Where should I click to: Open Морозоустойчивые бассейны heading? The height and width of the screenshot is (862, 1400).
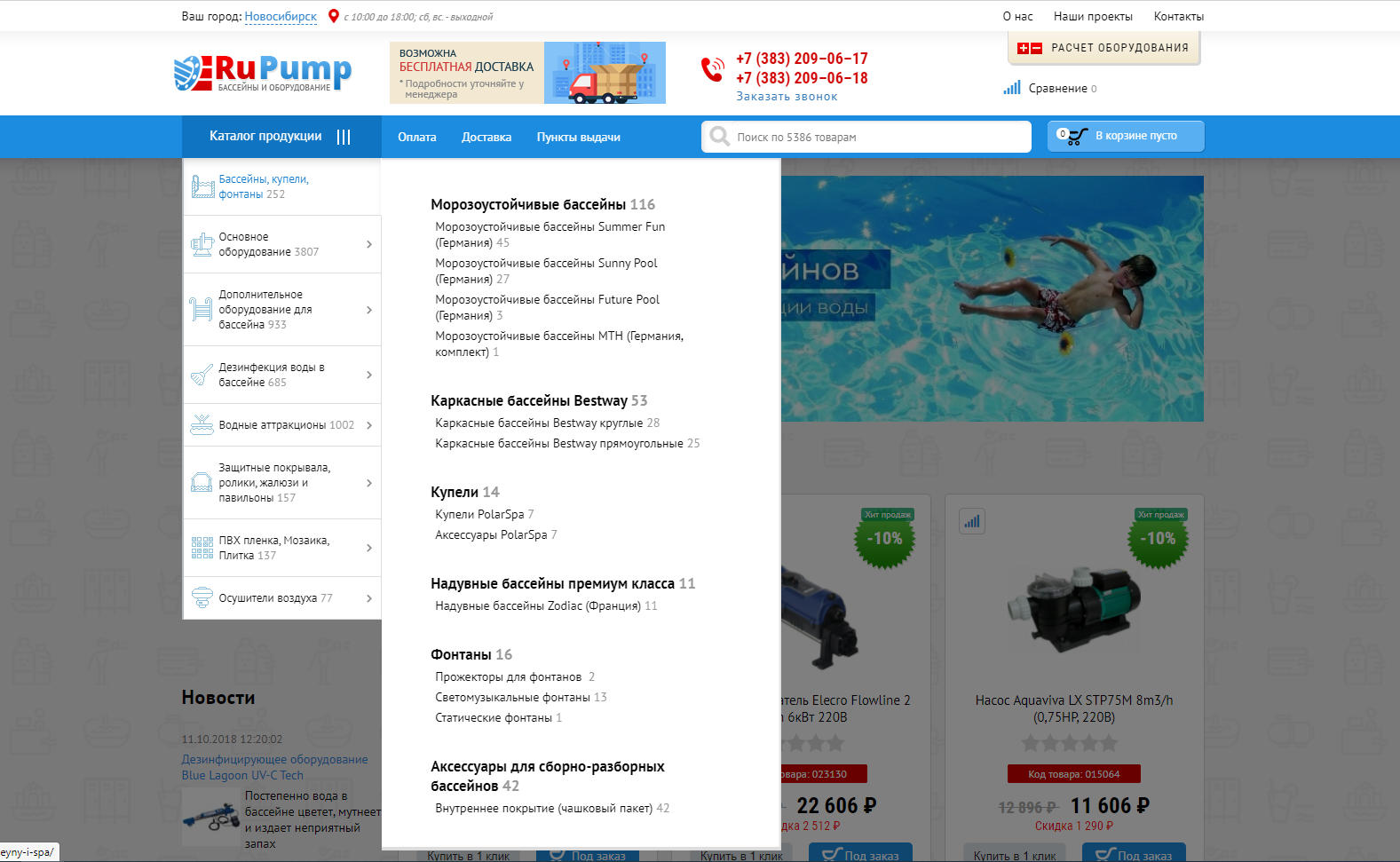528,204
